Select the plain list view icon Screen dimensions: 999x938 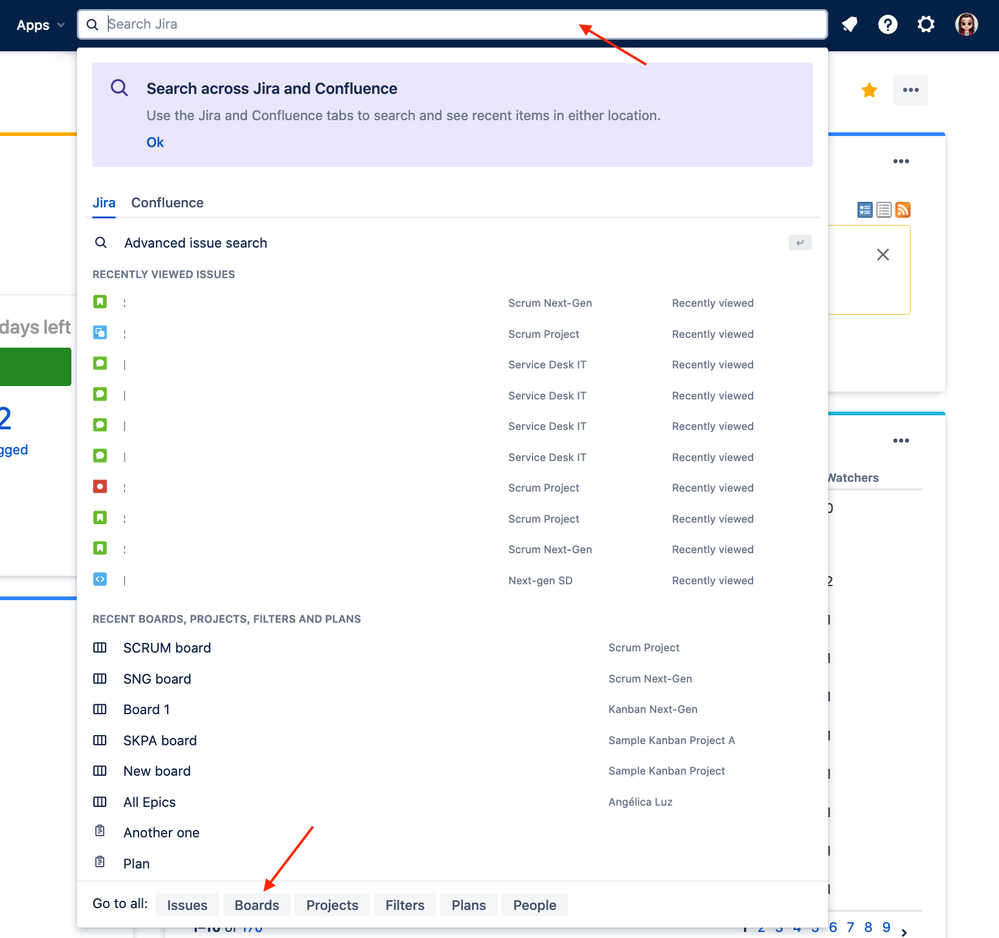click(x=884, y=210)
